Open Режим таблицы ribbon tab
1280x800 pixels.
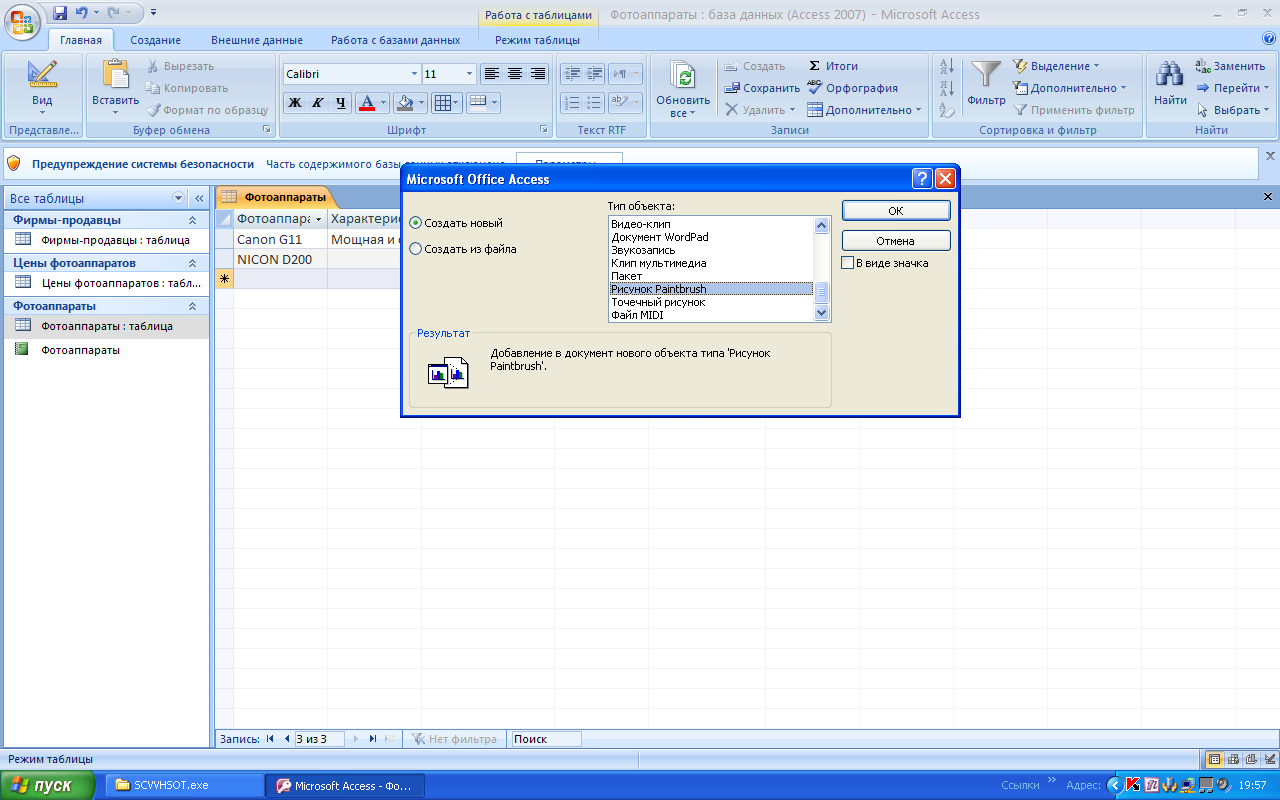click(x=537, y=40)
